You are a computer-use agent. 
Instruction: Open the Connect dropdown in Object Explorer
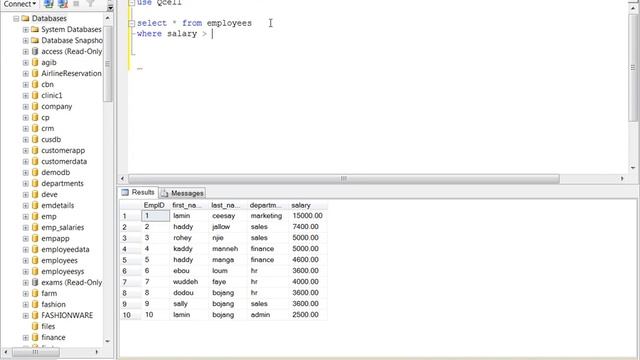pos(19,4)
